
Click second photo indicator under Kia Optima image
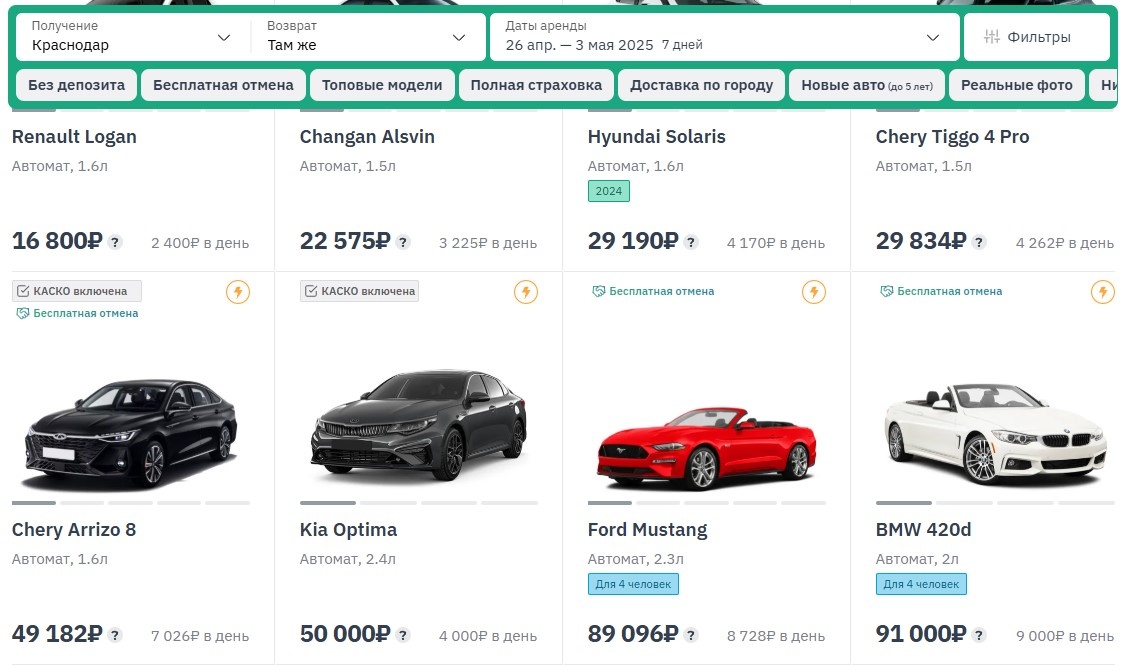pyautogui.click(x=388, y=503)
